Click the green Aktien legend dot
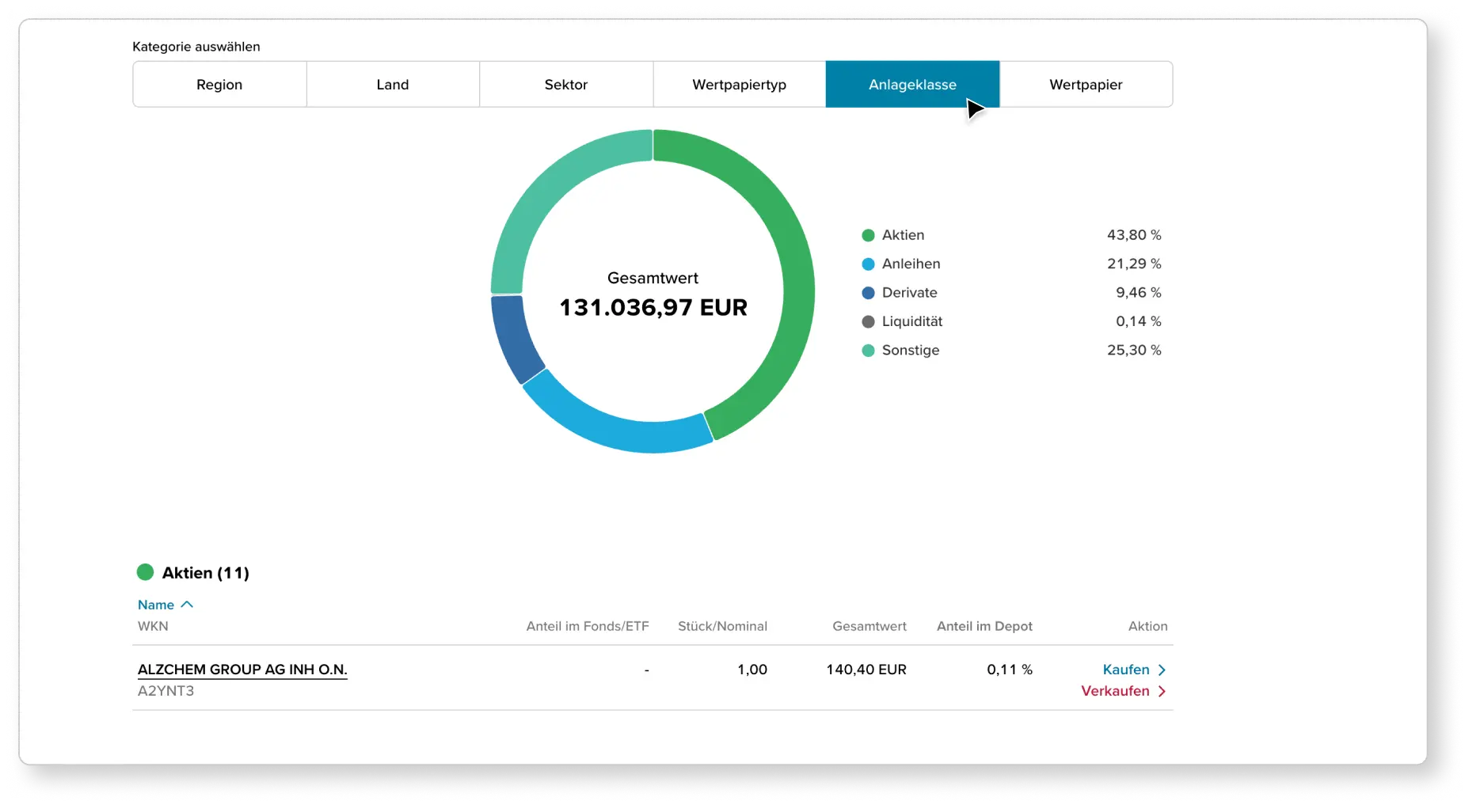Image resolution: width=1465 pixels, height=812 pixels. 869,235
